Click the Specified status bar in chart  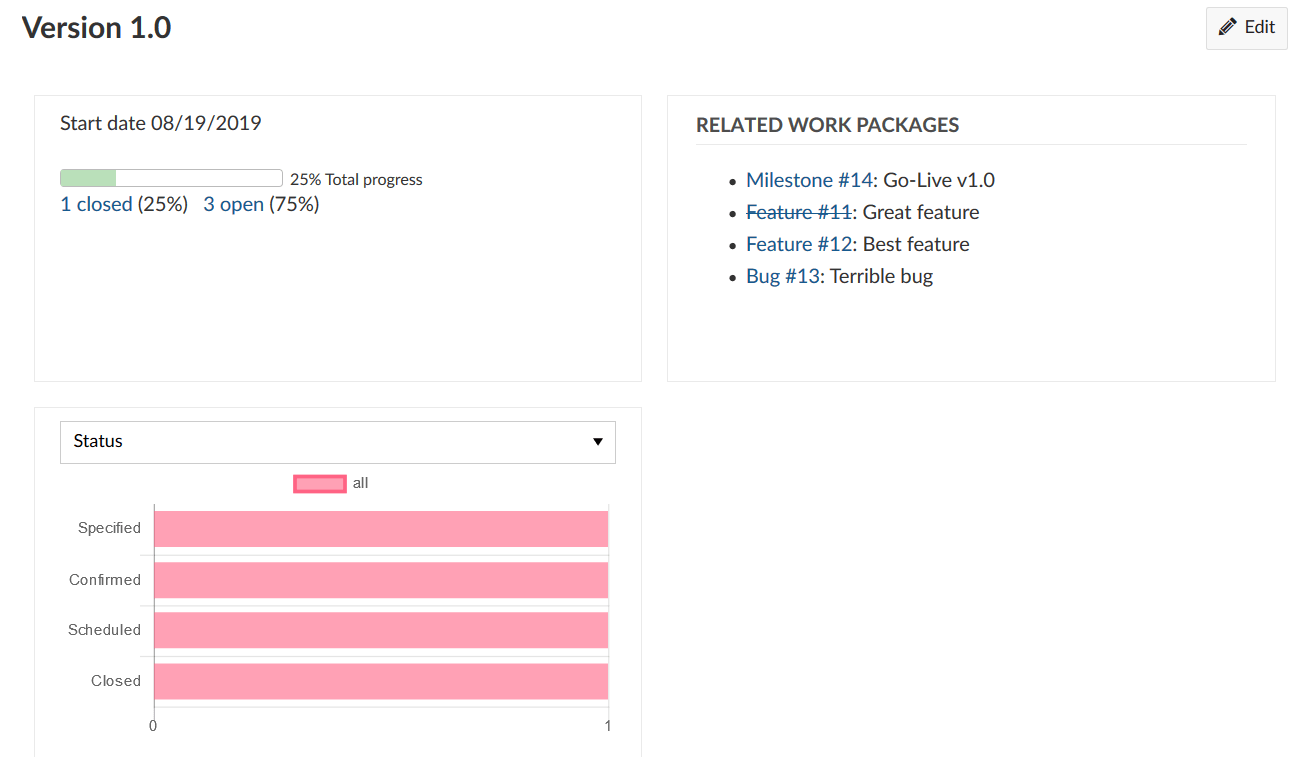click(380, 529)
